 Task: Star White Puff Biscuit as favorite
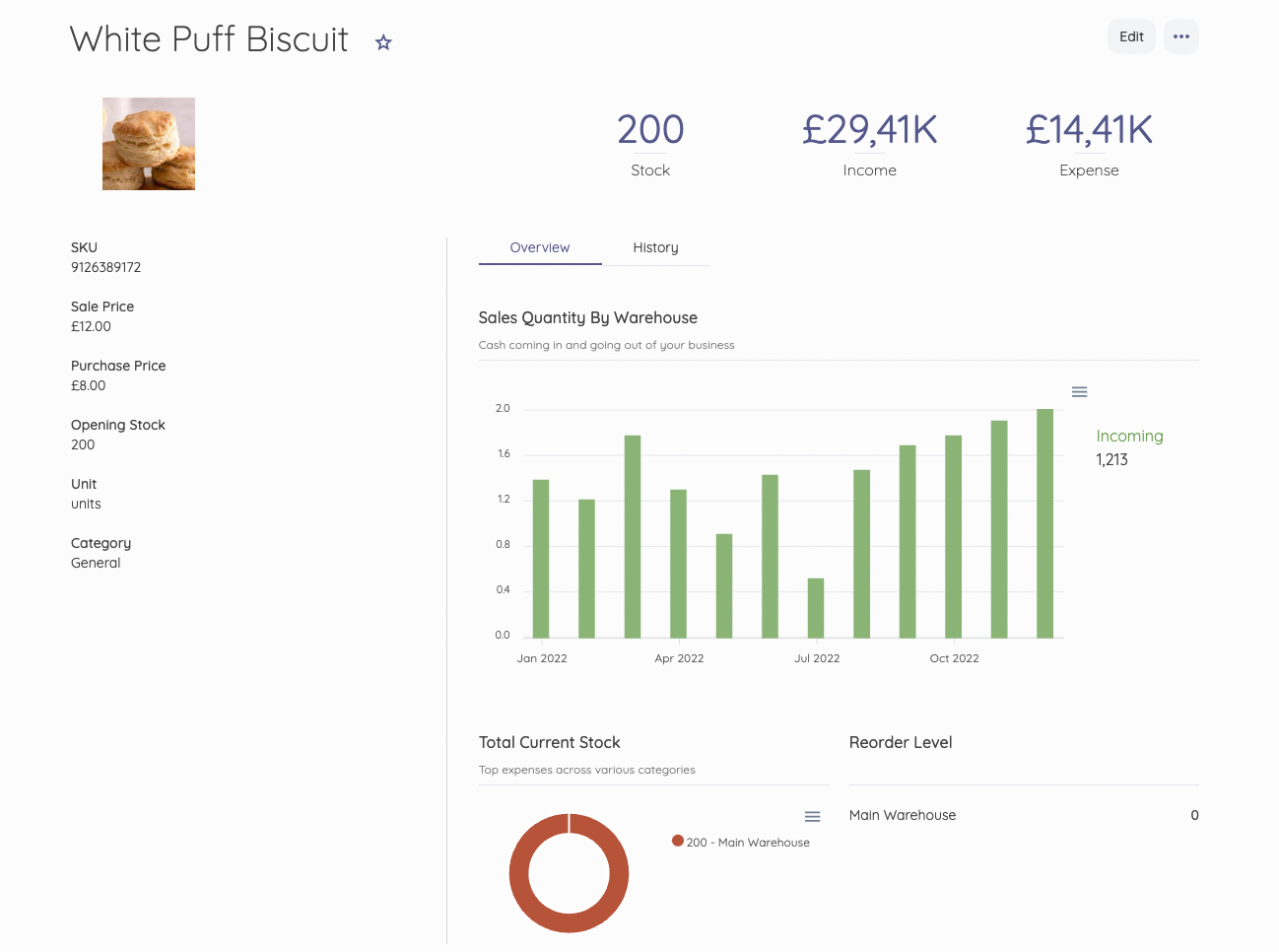click(x=383, y=42)
